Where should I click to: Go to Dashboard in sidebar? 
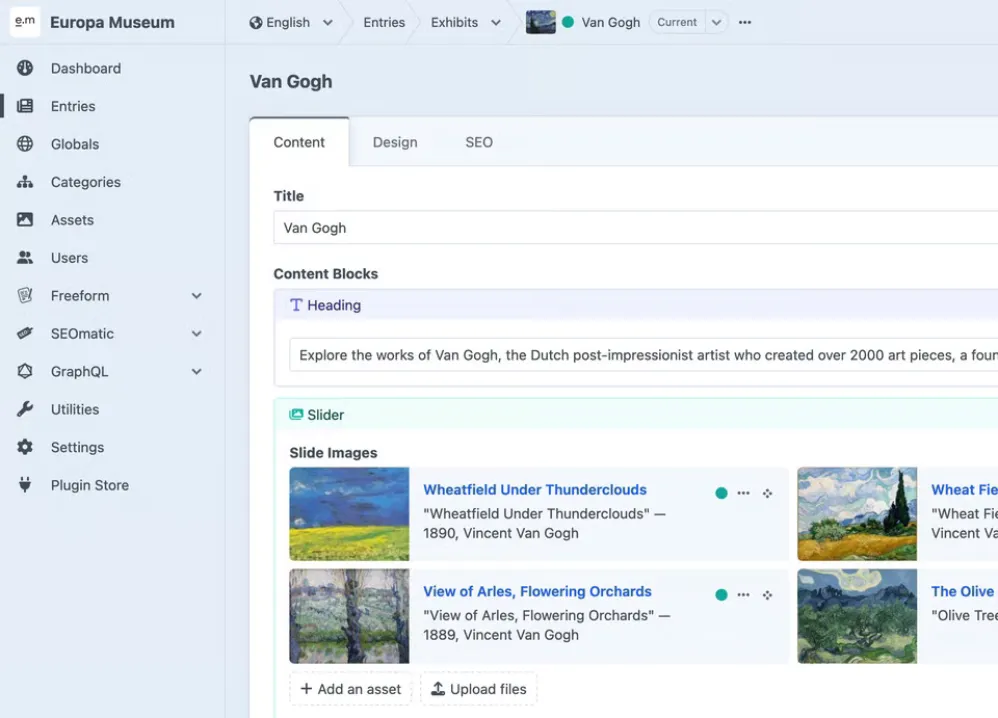pyautogui.click(x=86, y=68)
